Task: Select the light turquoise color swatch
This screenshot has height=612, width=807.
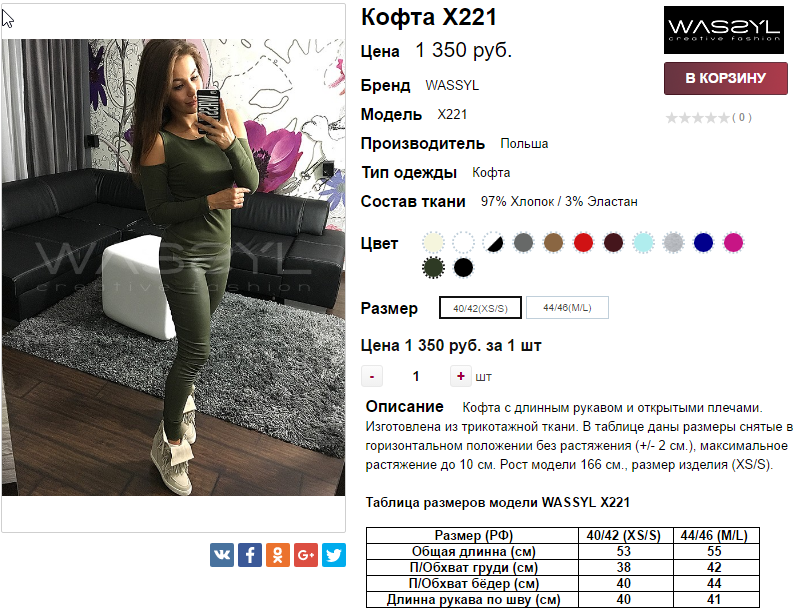Action: (643, 242)
